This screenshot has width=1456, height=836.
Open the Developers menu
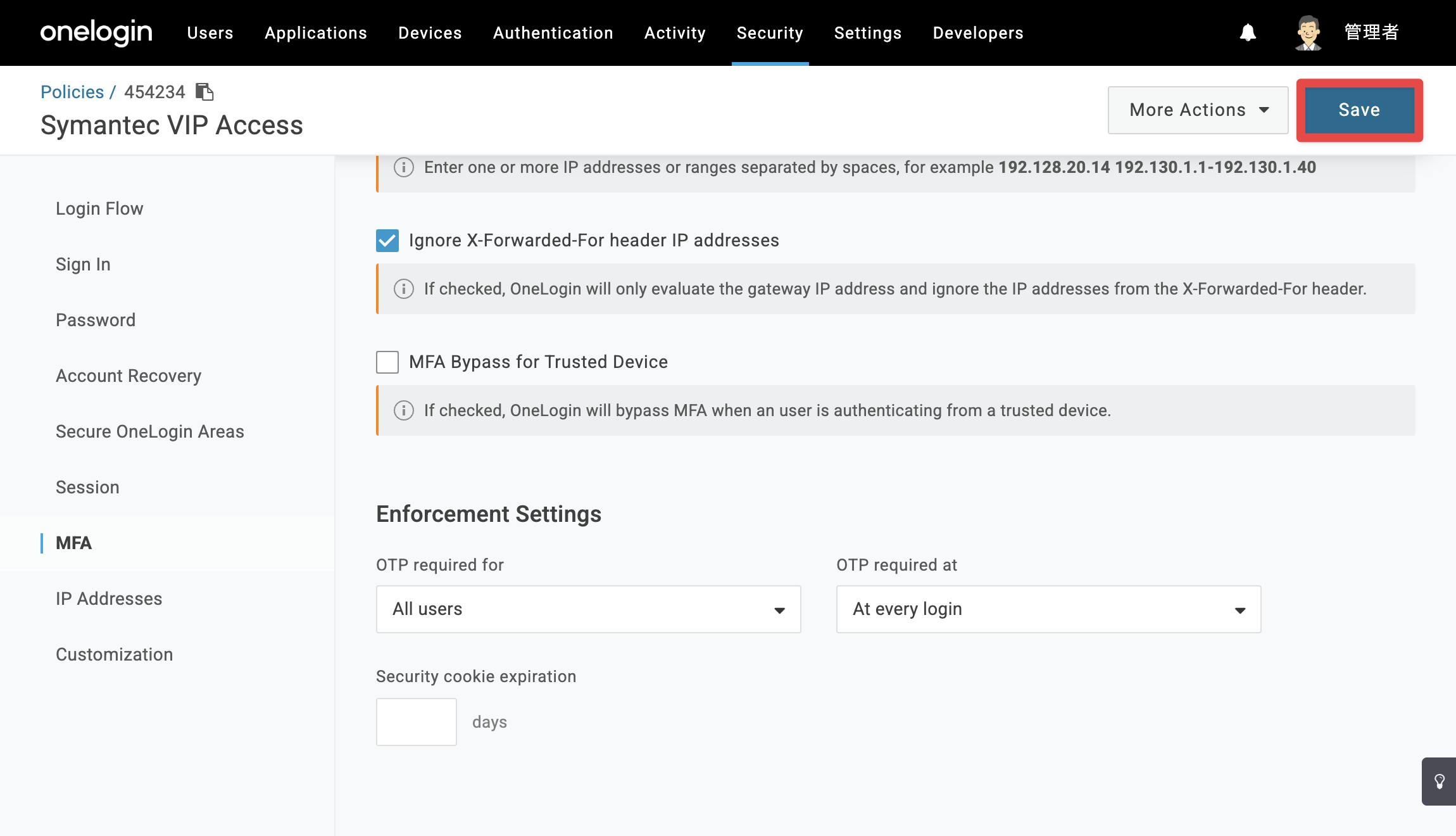978,33
